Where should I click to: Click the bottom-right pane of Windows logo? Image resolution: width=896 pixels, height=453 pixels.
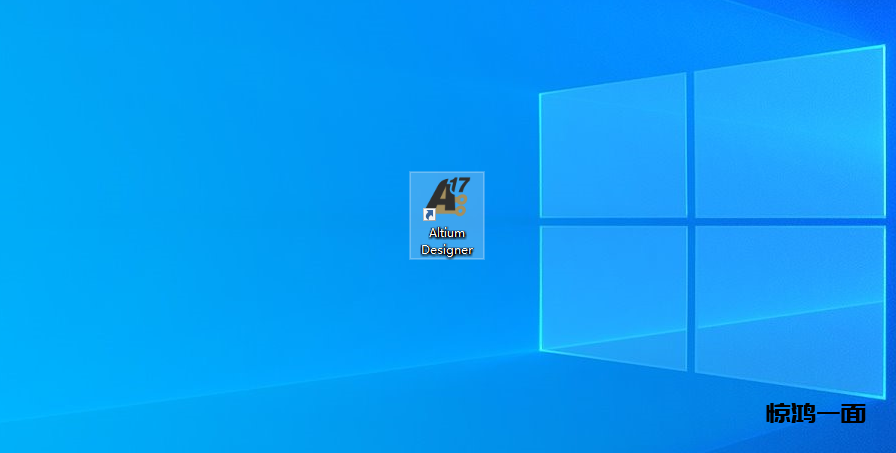pyautogui.click(x=790, y=310)
